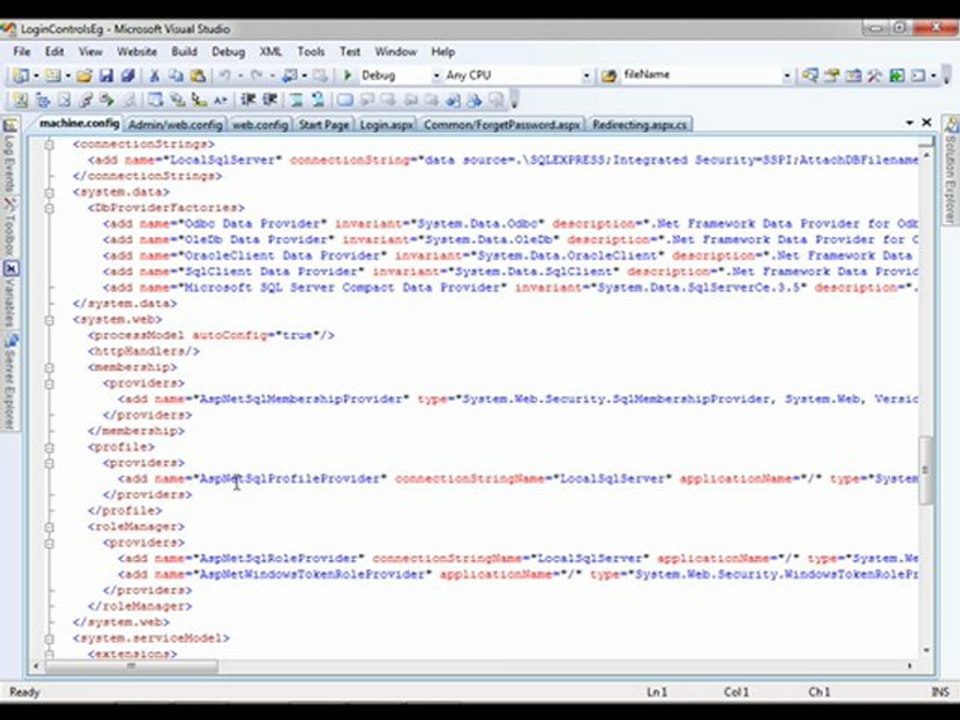Viewport: 960px width, 720px height.
Task: Click the Paste clipboard icon
Action: (197, 75)
